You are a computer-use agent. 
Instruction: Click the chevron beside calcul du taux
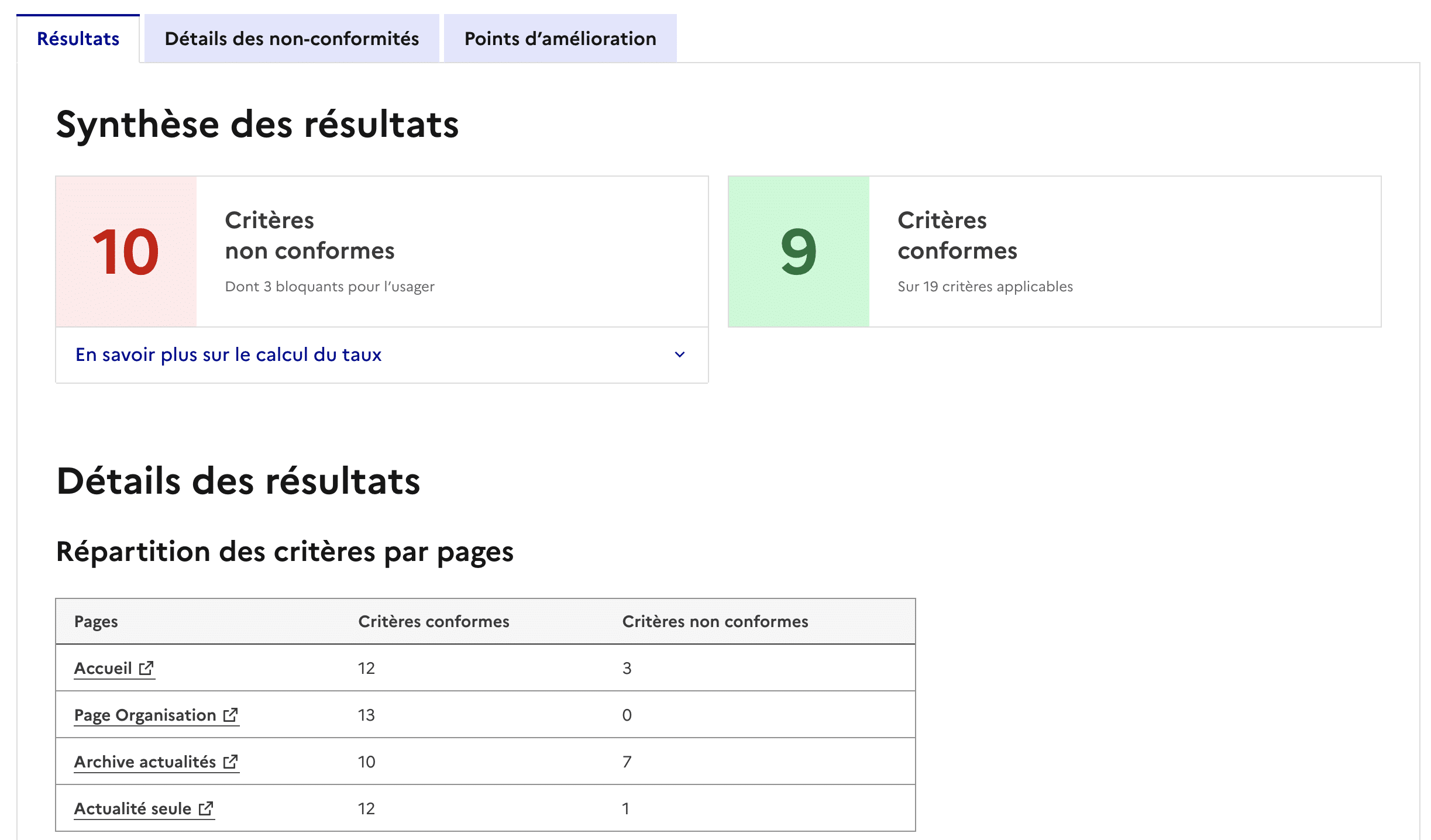(680, 354)
